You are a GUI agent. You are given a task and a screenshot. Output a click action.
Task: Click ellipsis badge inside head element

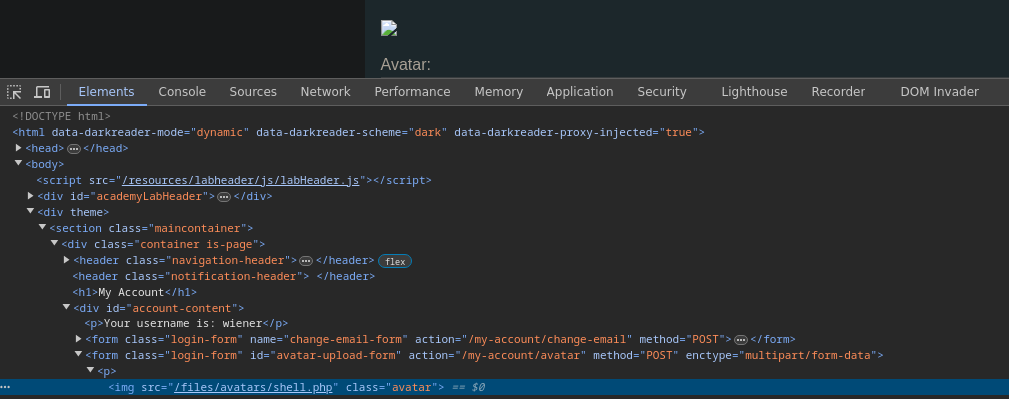[x=74, y=149]
